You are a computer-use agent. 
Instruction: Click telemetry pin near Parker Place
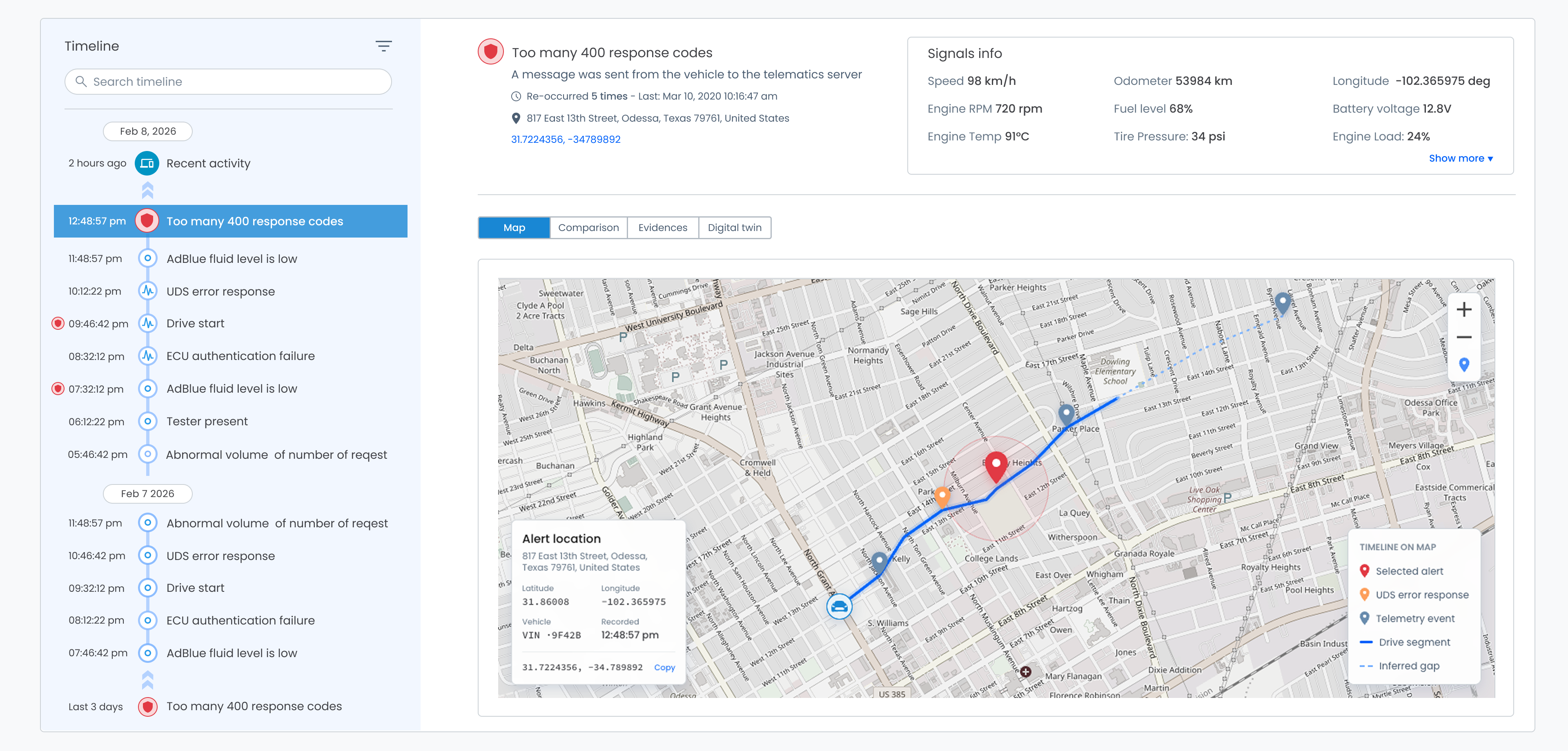[1066, 414]
